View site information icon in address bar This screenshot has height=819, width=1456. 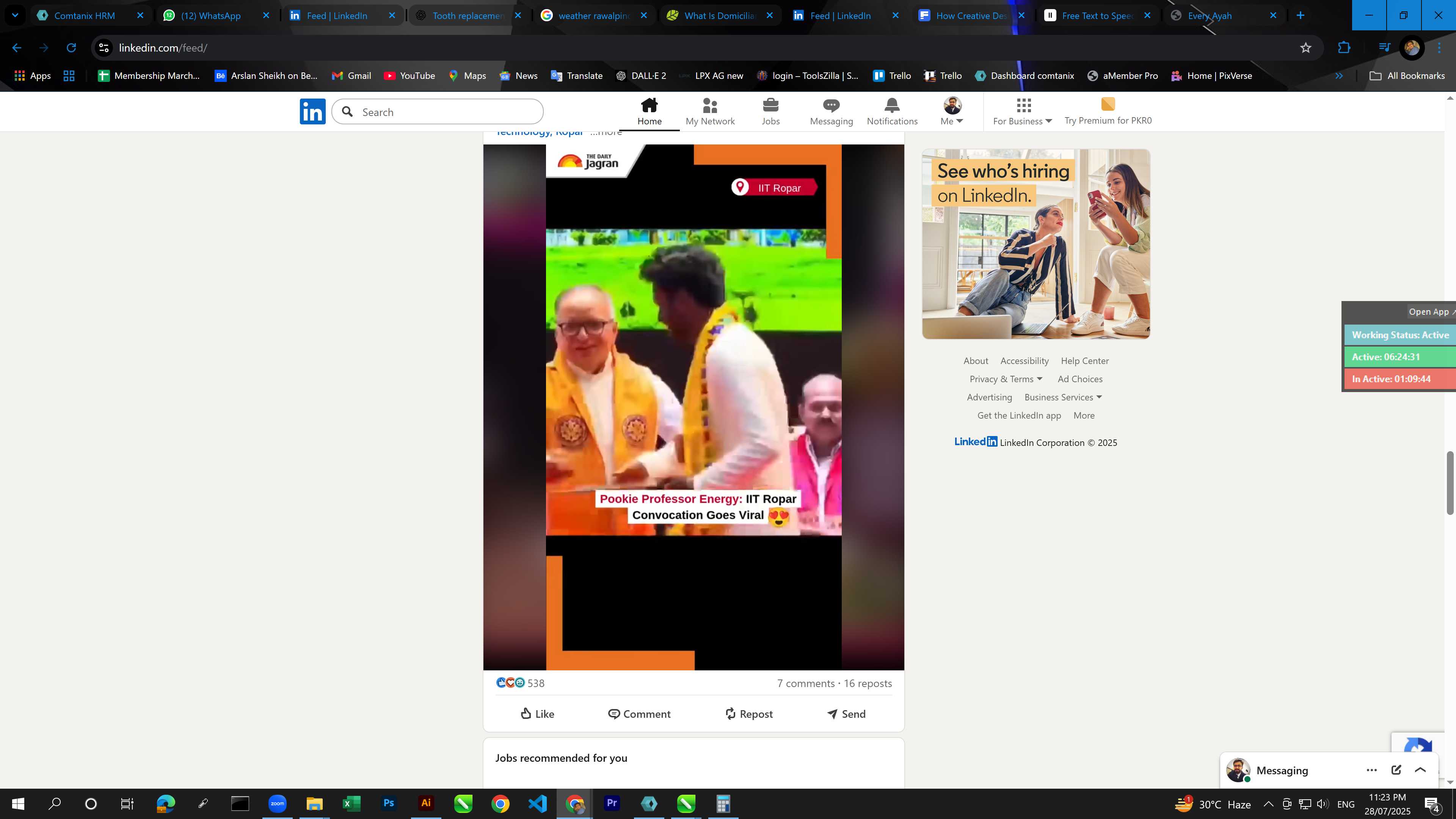[104, 48]
